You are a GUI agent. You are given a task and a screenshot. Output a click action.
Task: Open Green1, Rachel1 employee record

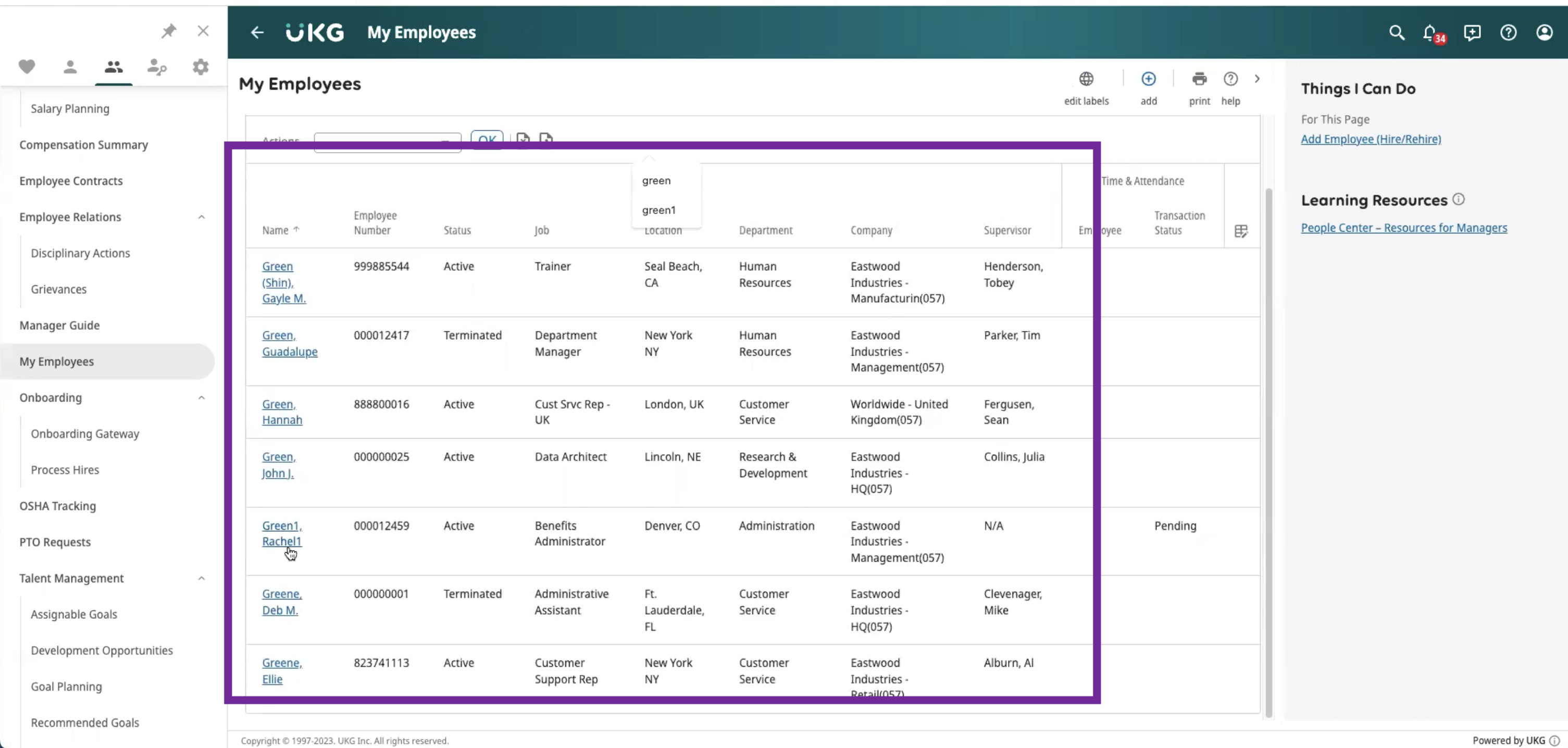coord(282,533)
